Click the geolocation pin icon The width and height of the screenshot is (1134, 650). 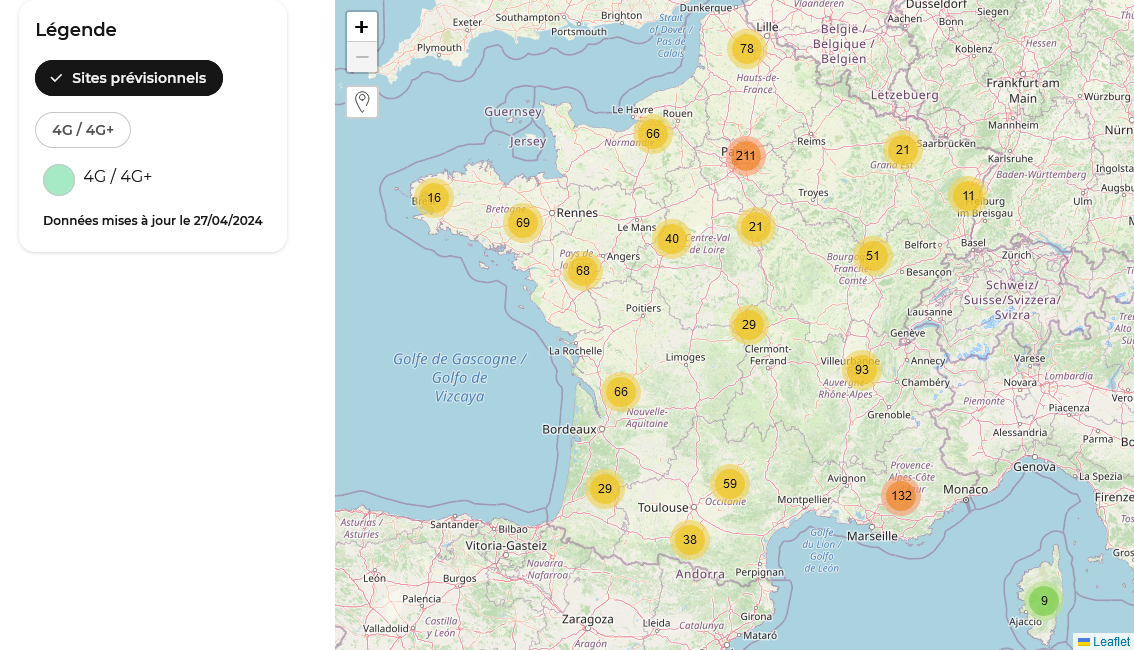click(x=362, y=101)
